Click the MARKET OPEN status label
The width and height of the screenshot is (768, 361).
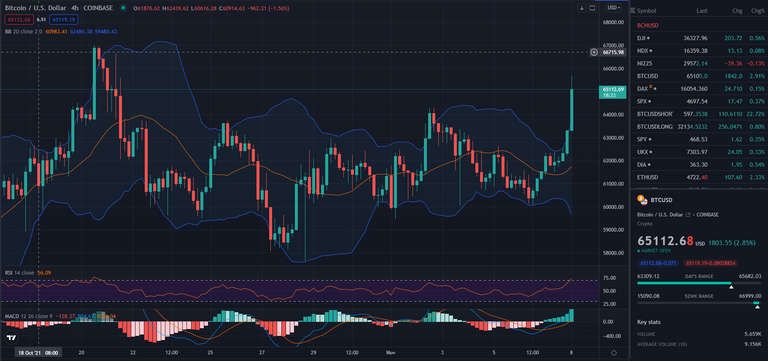[655, 251]
